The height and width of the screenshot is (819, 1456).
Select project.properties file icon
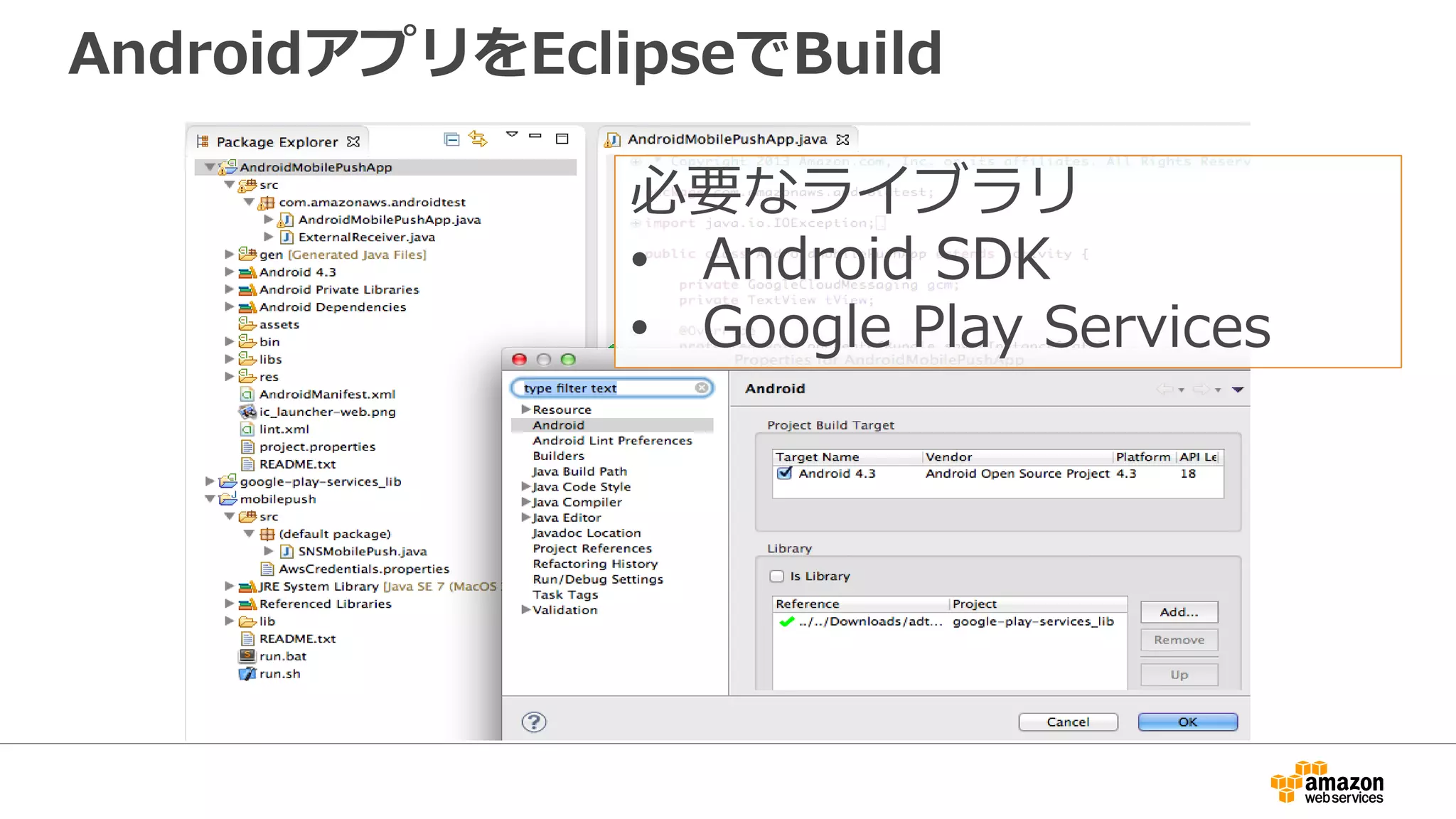pyautogui.click(x=247, y=446)
